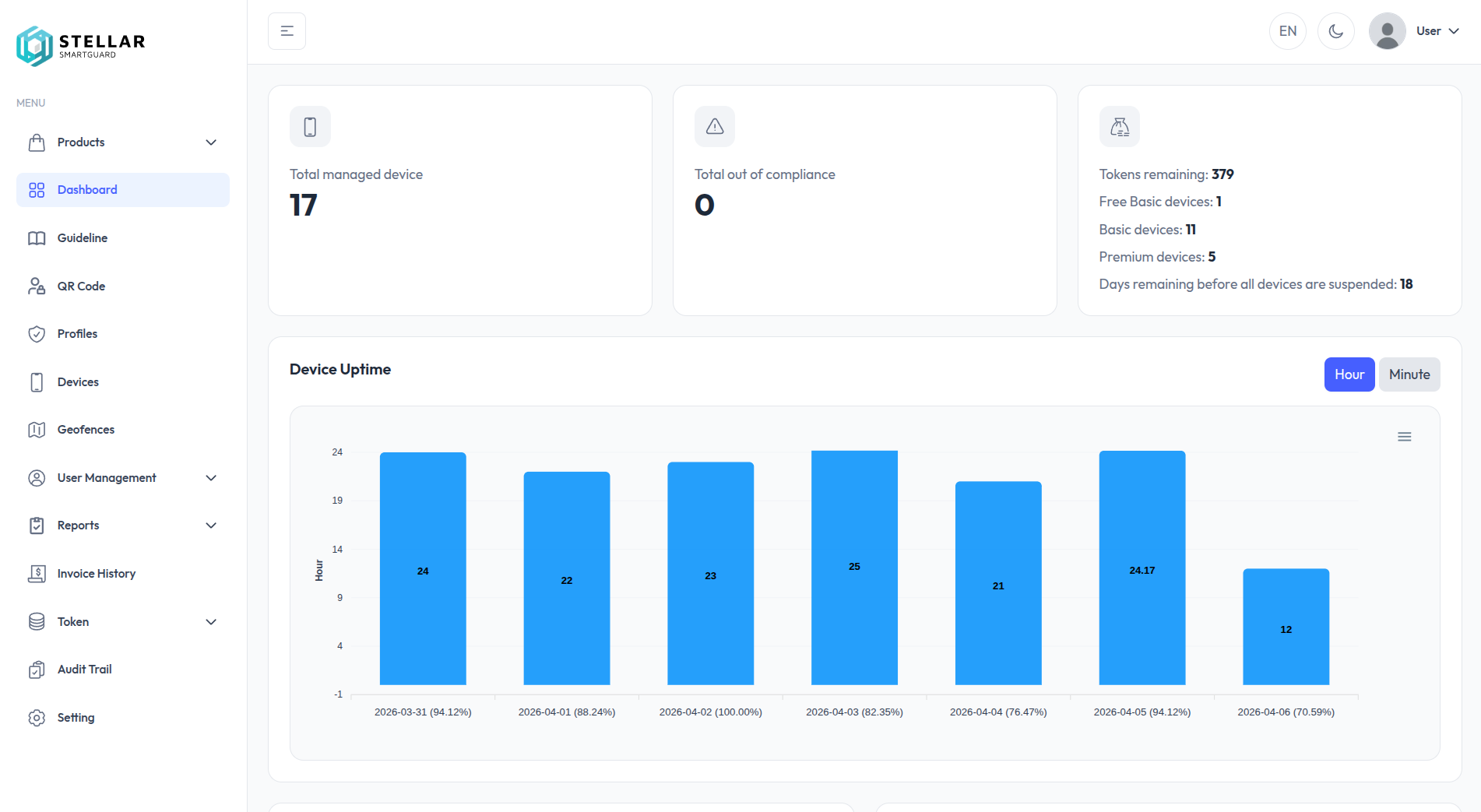Open the Dashboard menu item
Viewport: 1481px width, 812px height.
click(x=87, y=189)
